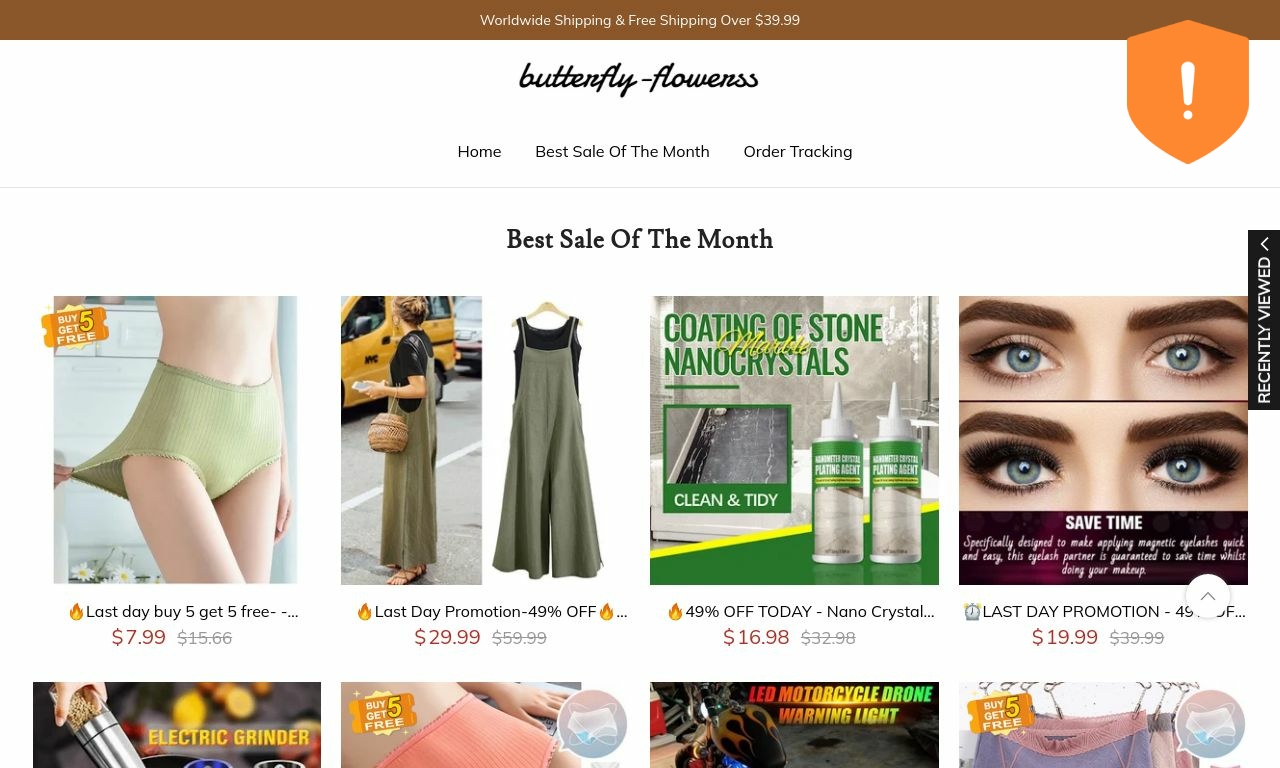Open the Nano Crystal coating product image
Image resolution: width=1280 pixels, height=768 pixels.
pos(794,440)
